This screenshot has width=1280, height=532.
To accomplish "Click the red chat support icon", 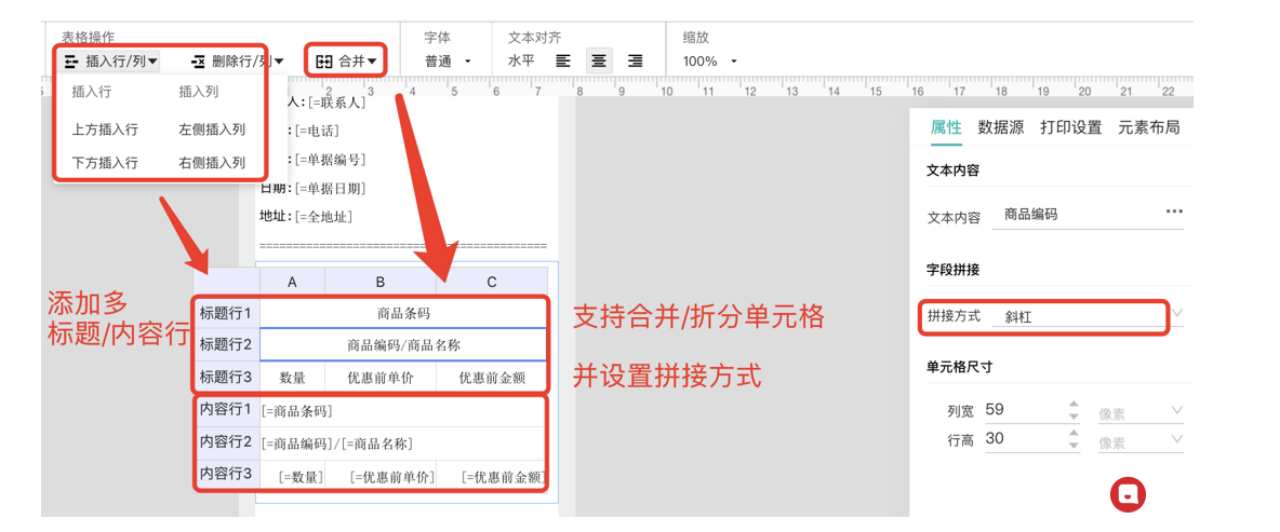I will [x=1128, y=494].
